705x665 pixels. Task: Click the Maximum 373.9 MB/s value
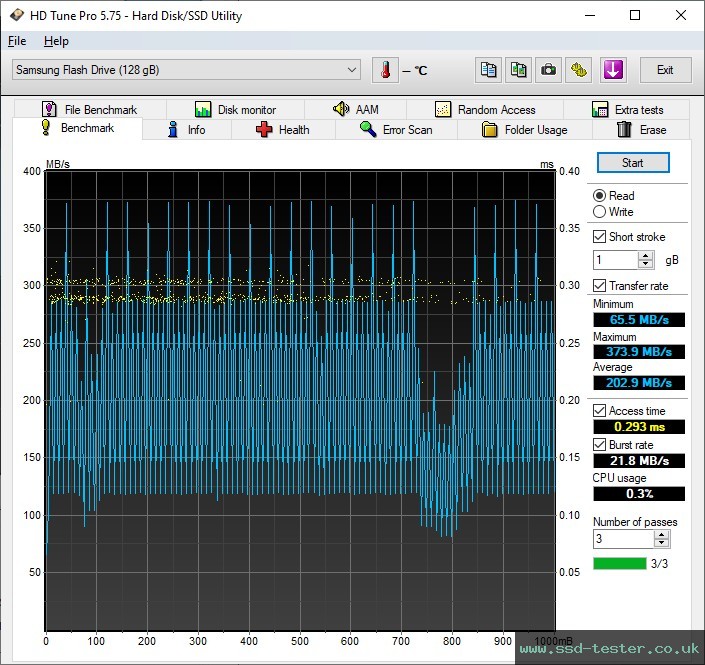pos(639,352)
